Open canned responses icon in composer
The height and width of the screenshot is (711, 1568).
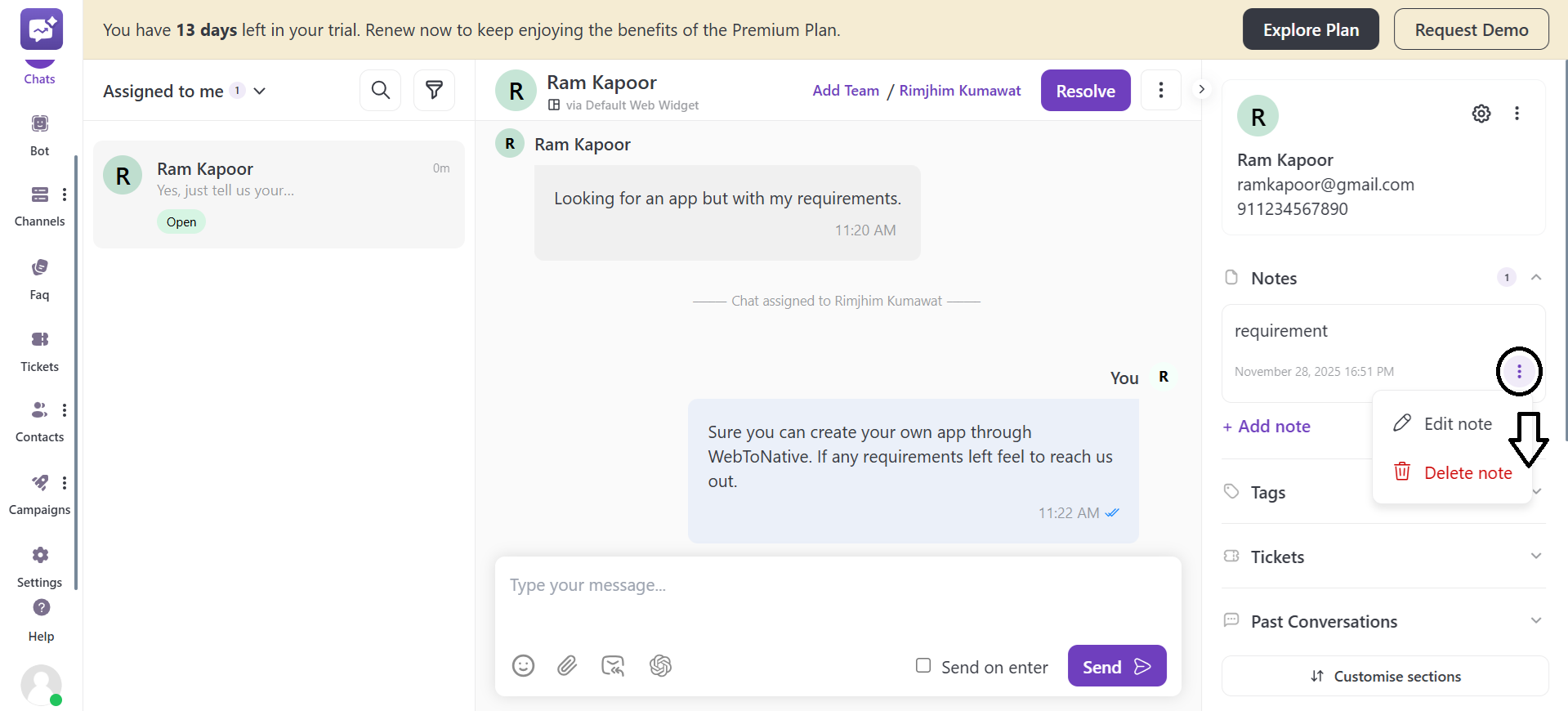(x=613, y=666)
